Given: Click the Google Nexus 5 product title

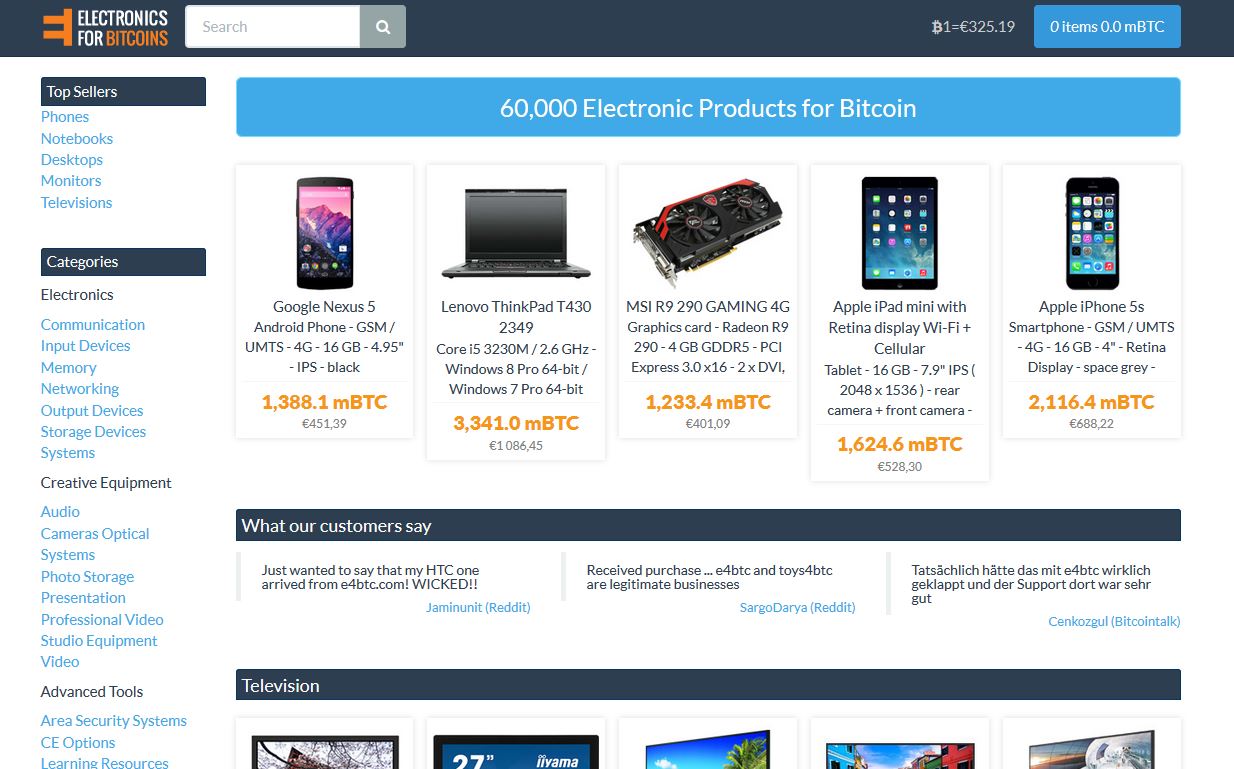Looking at the screenshot, I should coord(324,307).
